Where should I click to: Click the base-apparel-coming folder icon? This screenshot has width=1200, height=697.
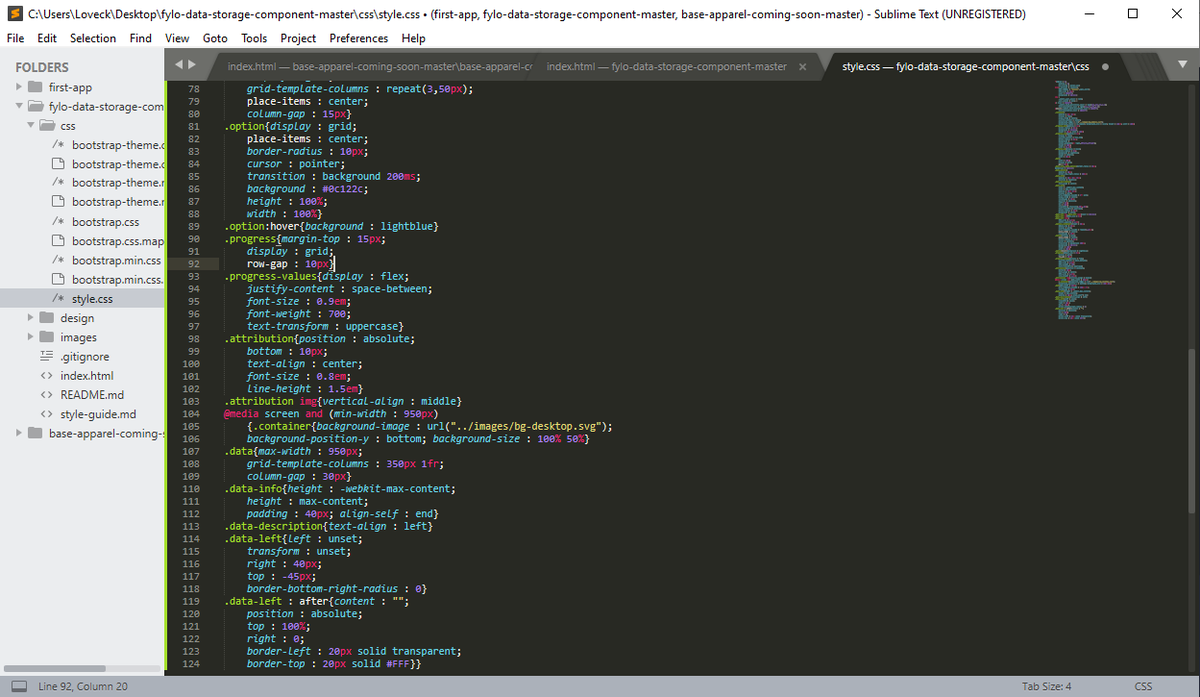[x=35, y=433]
